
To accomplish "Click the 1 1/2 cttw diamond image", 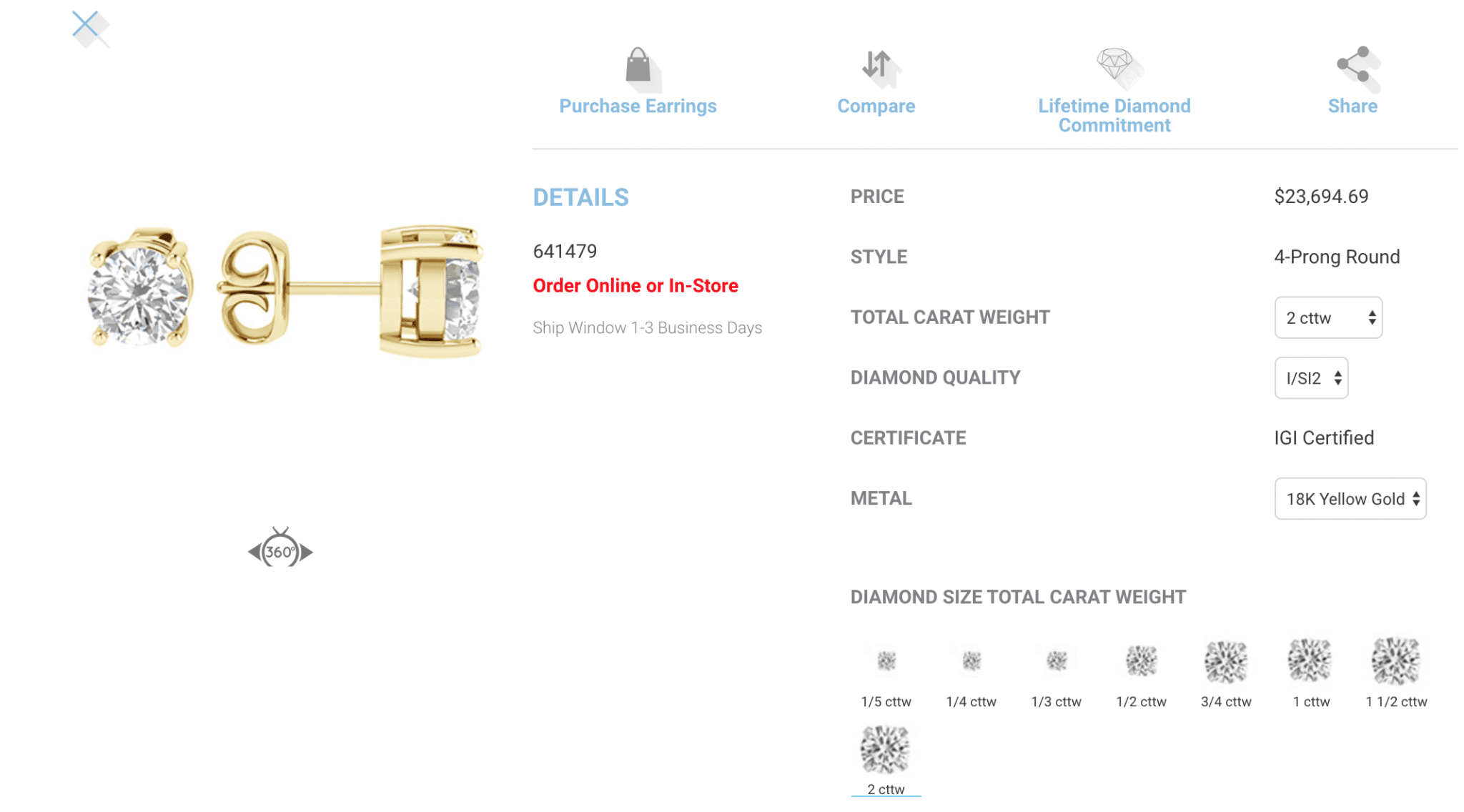I will tap(1395, 660).
